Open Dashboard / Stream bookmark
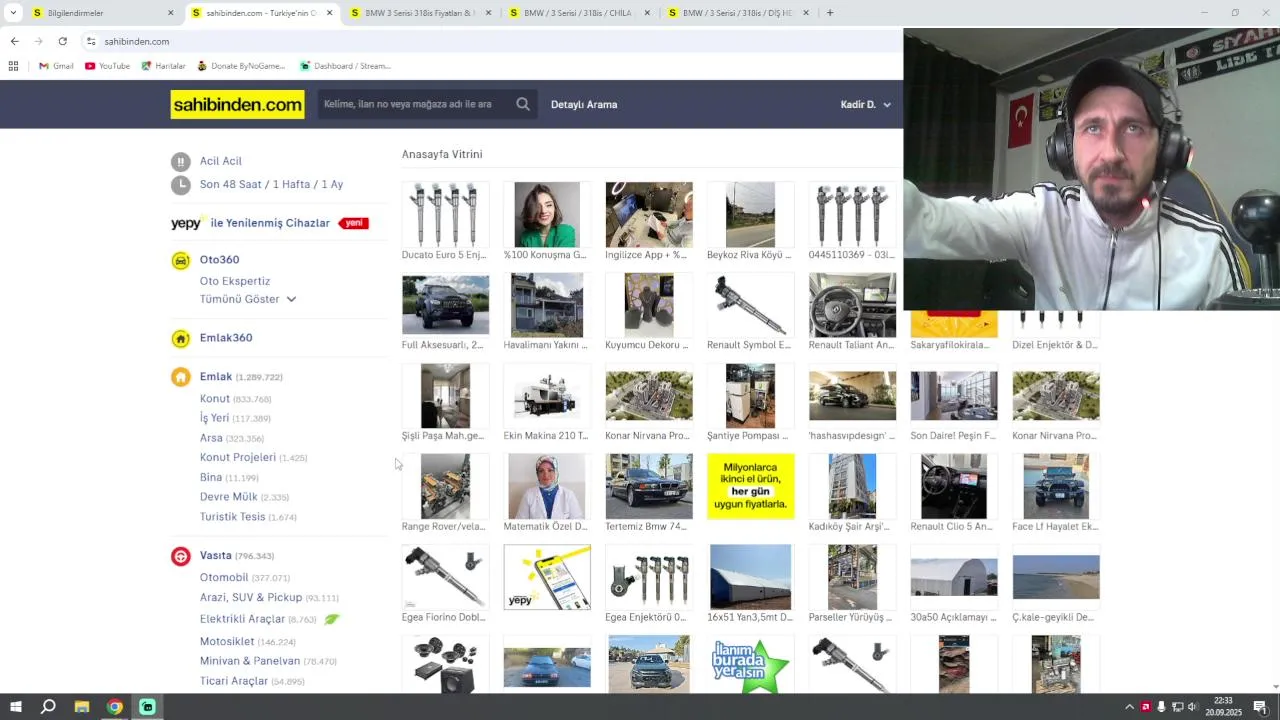 [345, 66]
